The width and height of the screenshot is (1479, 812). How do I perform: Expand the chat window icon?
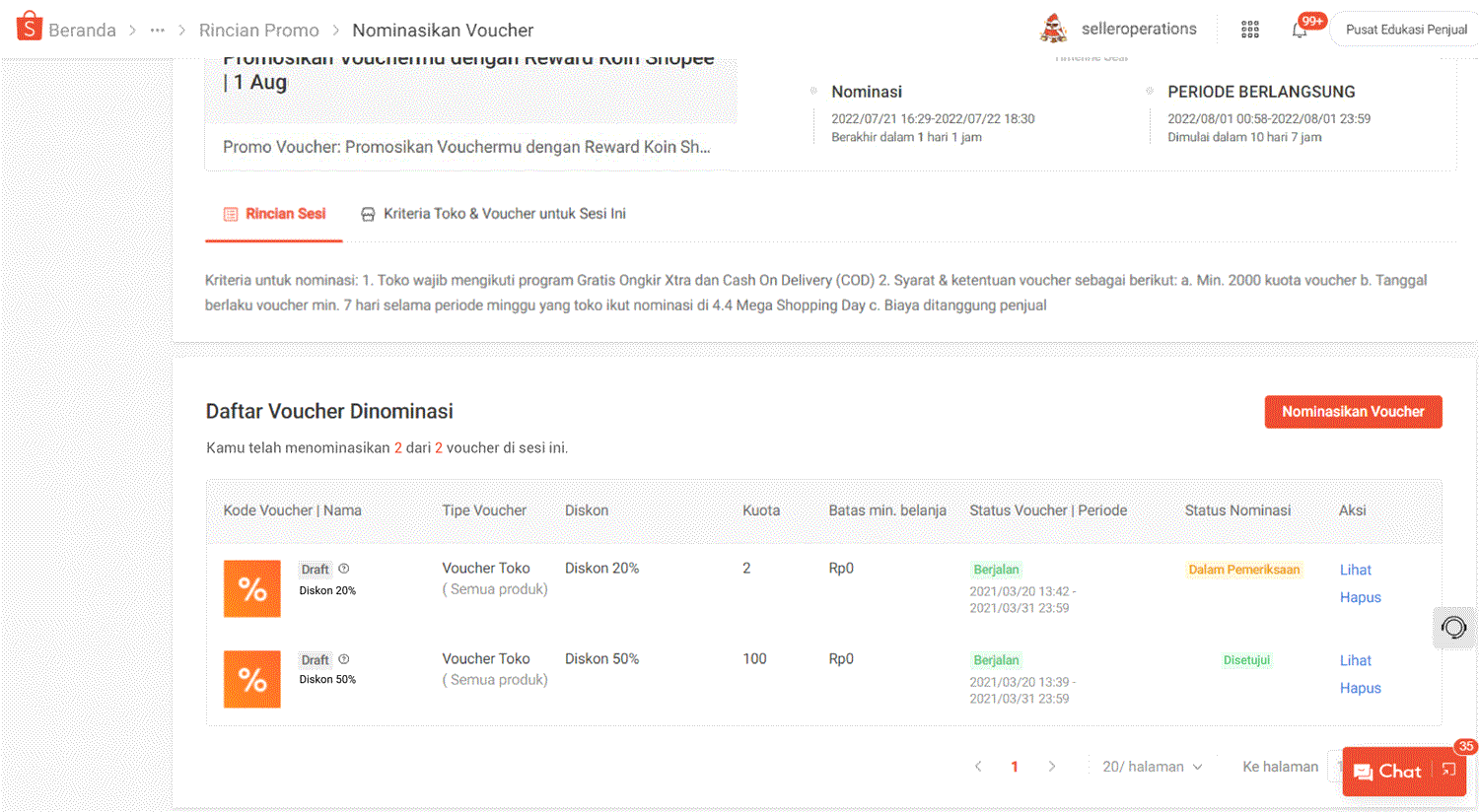coord(1448,771)
